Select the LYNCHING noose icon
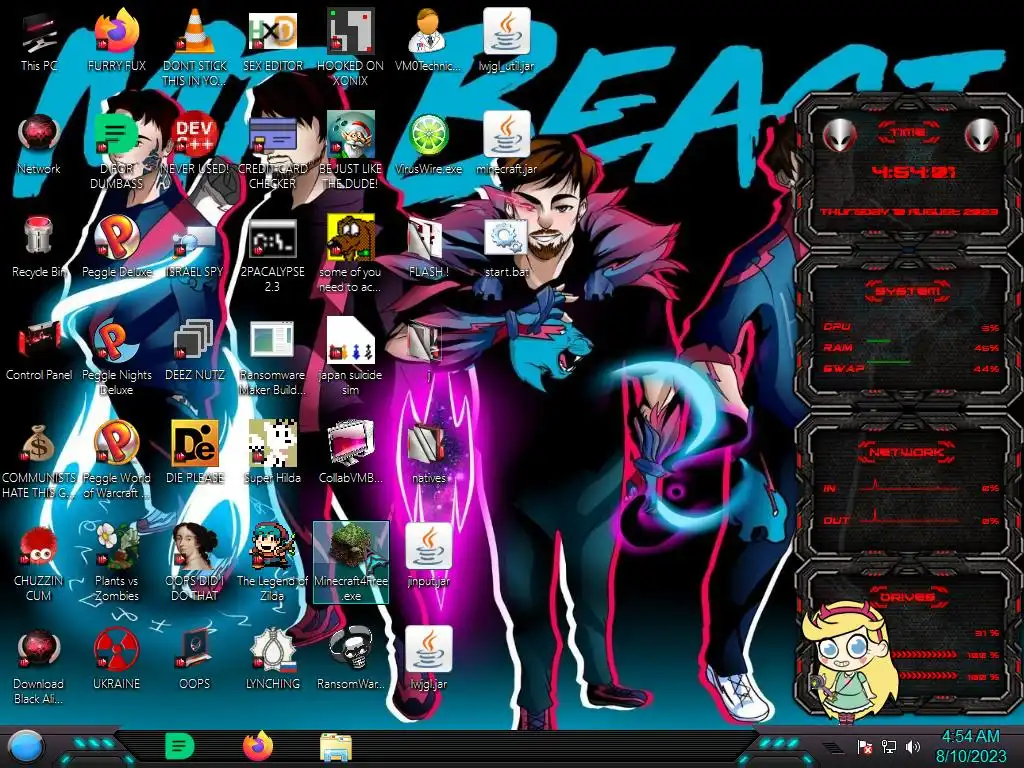Viewport: 1024px width, 768px height. [272, 660]
